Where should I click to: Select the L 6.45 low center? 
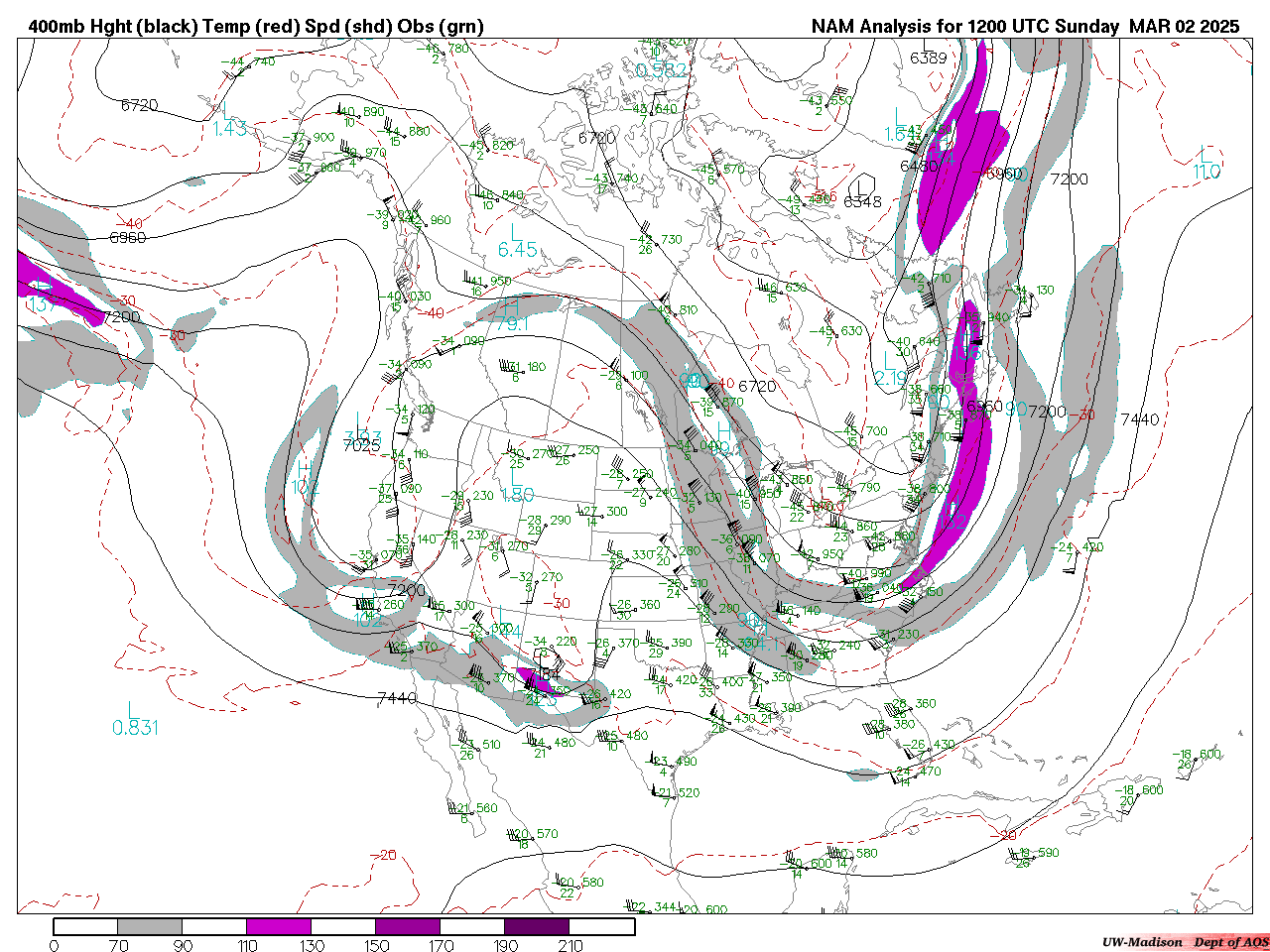pyautogui.click(x=517, y=241)
